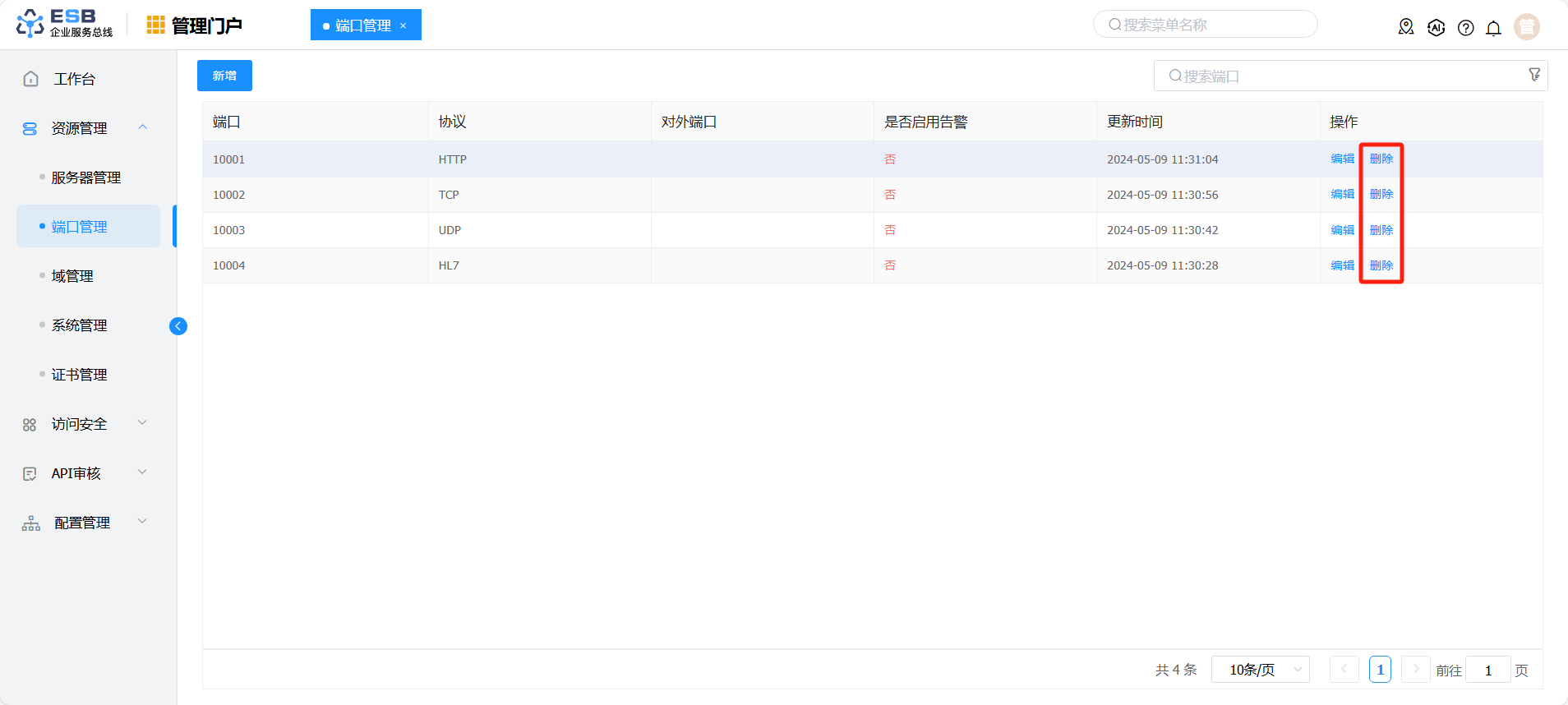Click the location pin icon in header
The height and width of the screenshot is (705, 1568).
[x=1406, y=27]
